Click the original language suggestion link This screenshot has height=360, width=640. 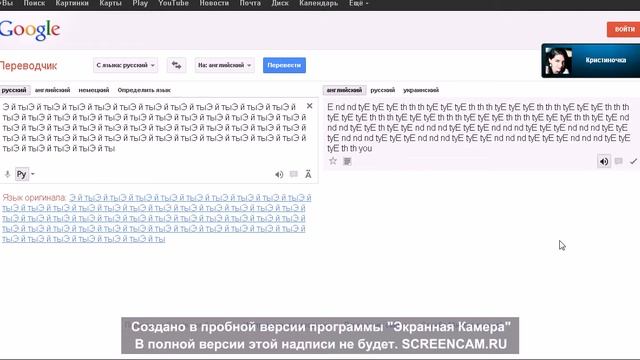point(156,218)
